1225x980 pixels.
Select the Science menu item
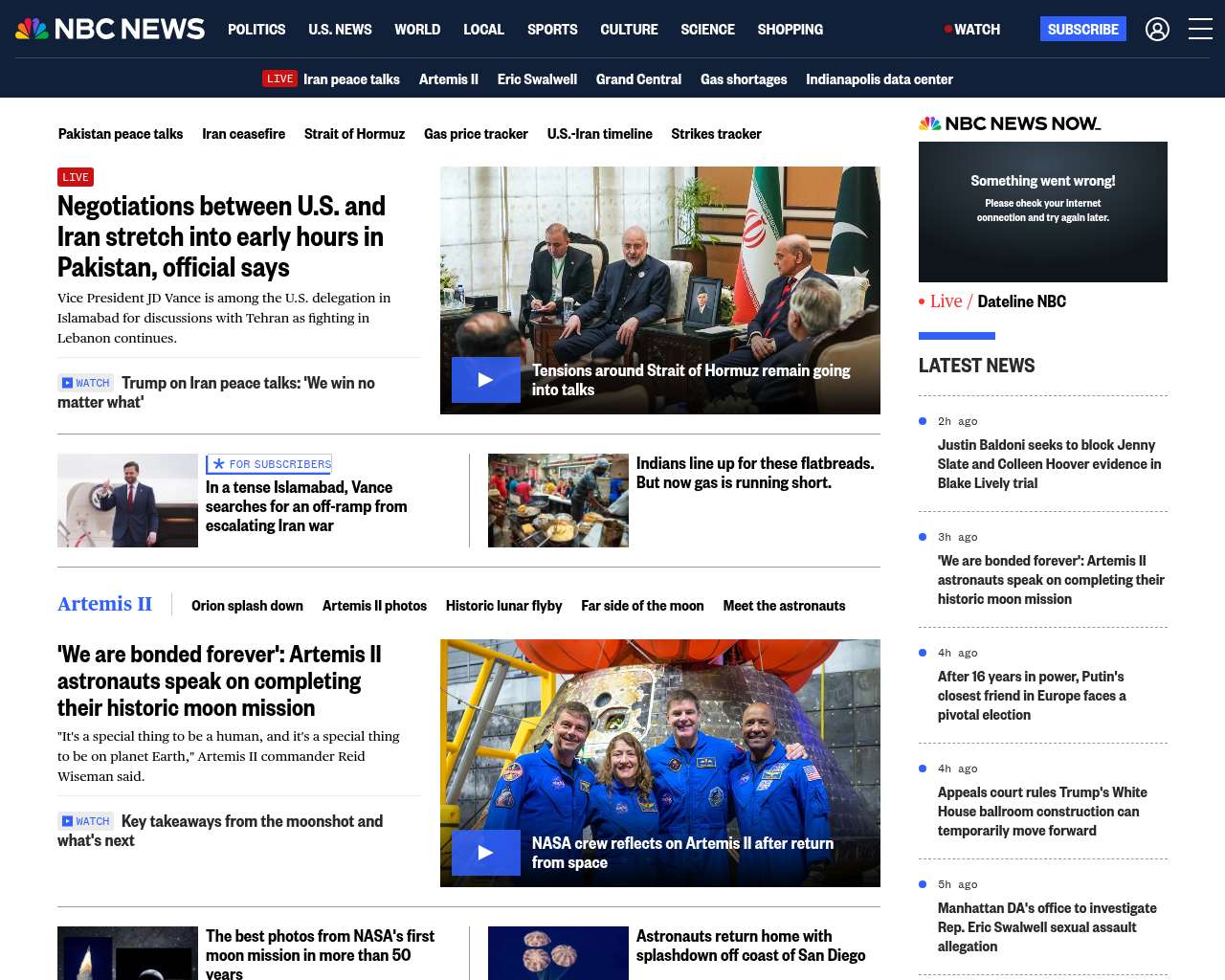pos(707,30)
